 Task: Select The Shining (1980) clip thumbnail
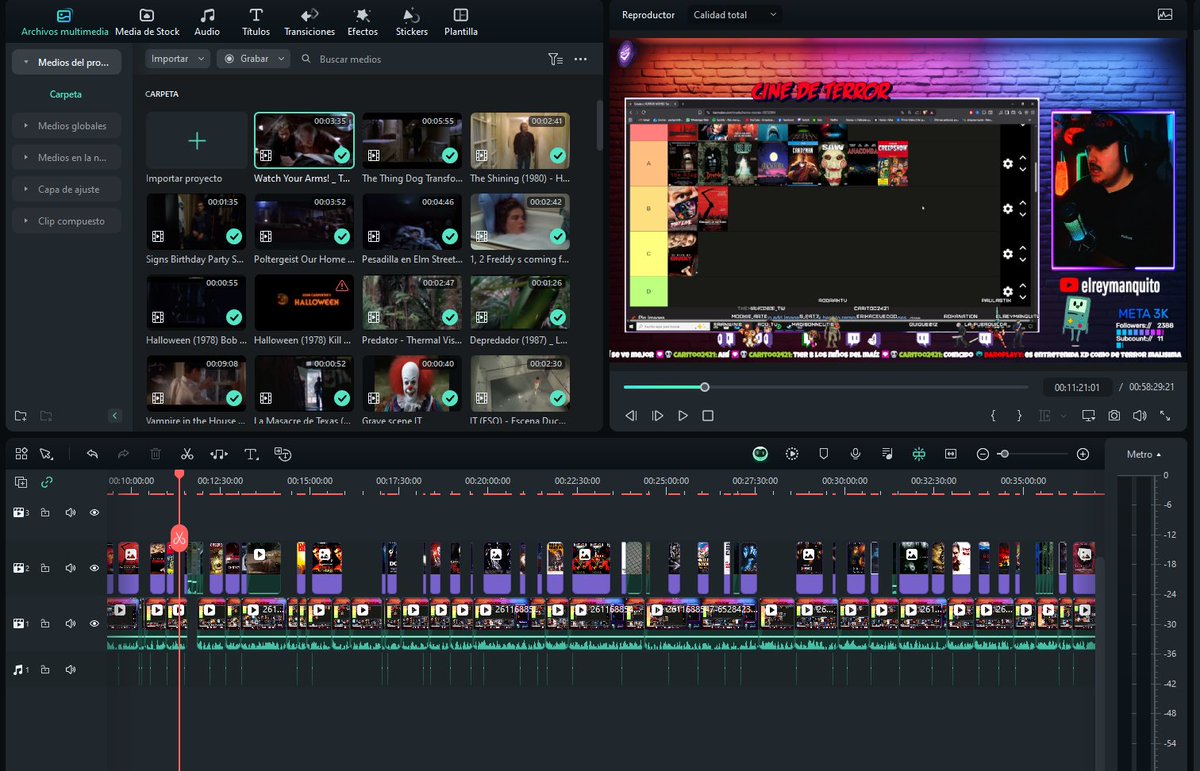pyautogui.click(x=520, y=140)
